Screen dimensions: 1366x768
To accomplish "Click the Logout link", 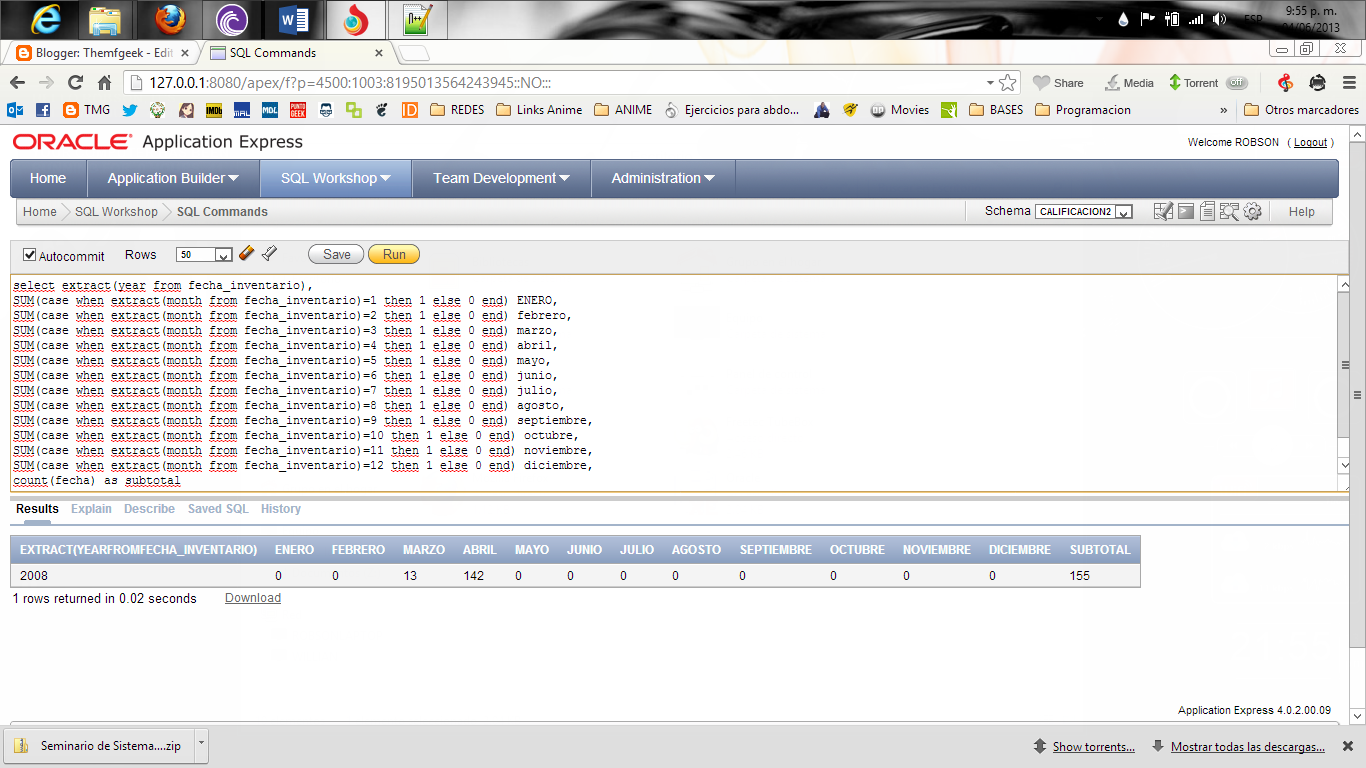I will 1310,142.
